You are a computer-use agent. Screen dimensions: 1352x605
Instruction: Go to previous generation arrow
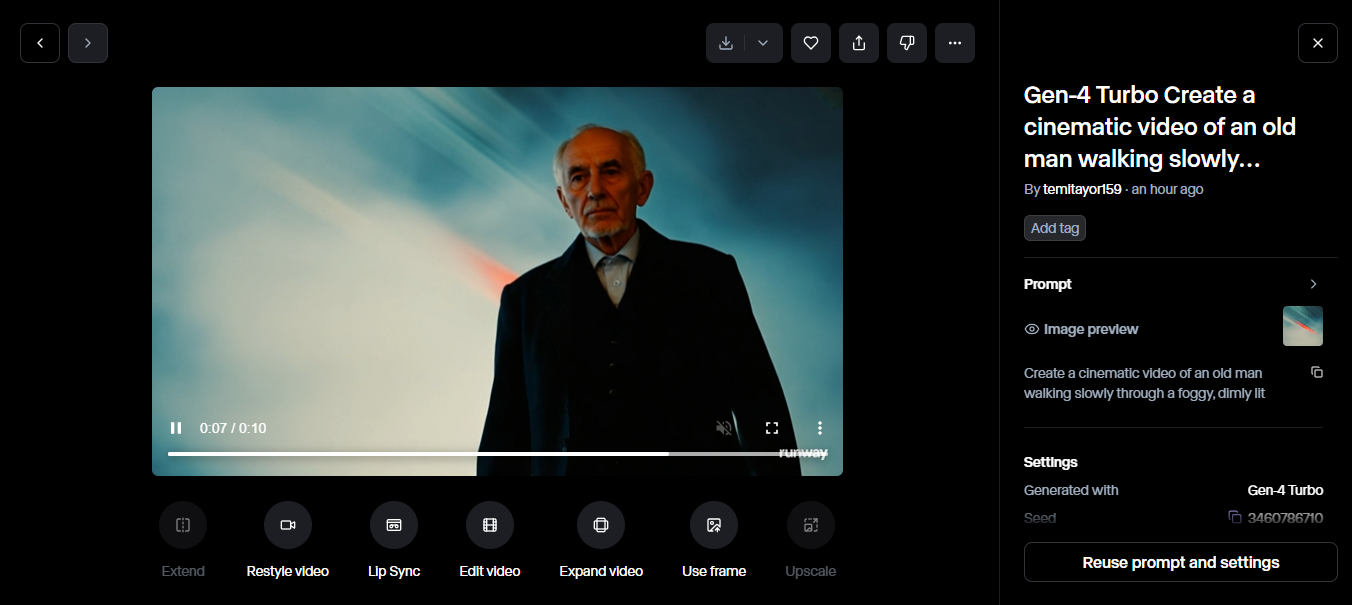point(40,43)
